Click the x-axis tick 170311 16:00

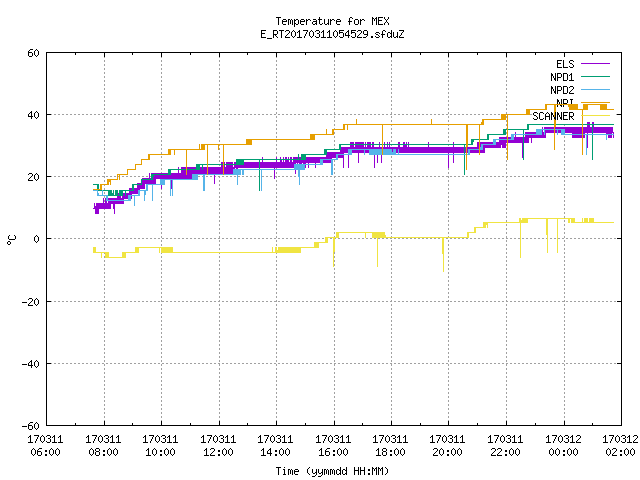[333, 446]
